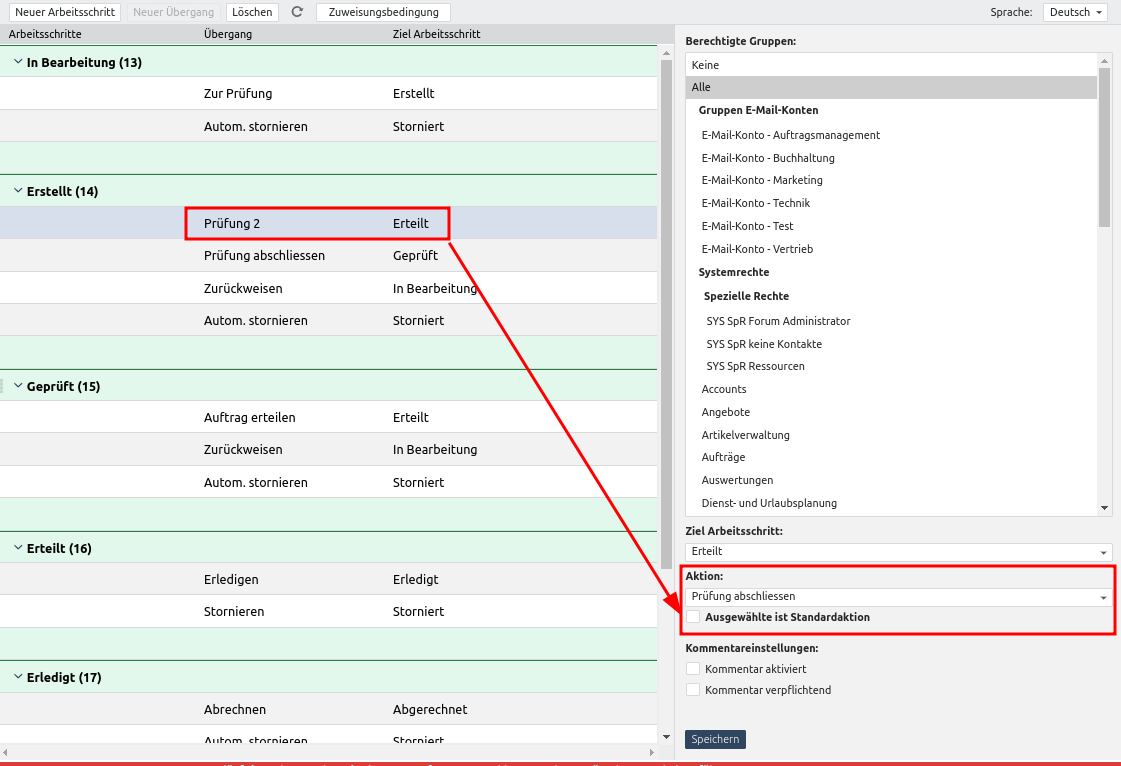Collapse the Geprüft (15) group chevron
1121x766 pixels.
pyautogui.click(x=18, y=386)
